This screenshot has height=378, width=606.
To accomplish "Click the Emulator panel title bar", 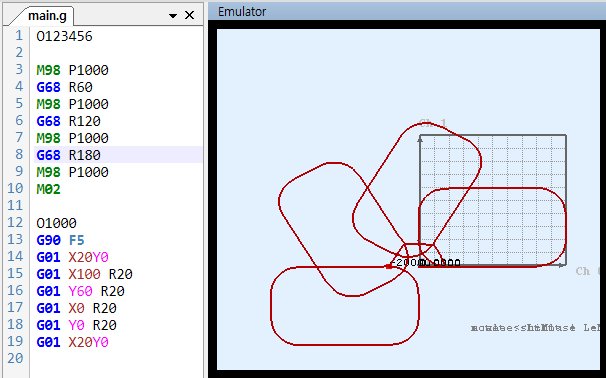I will [x=407, y=11].
